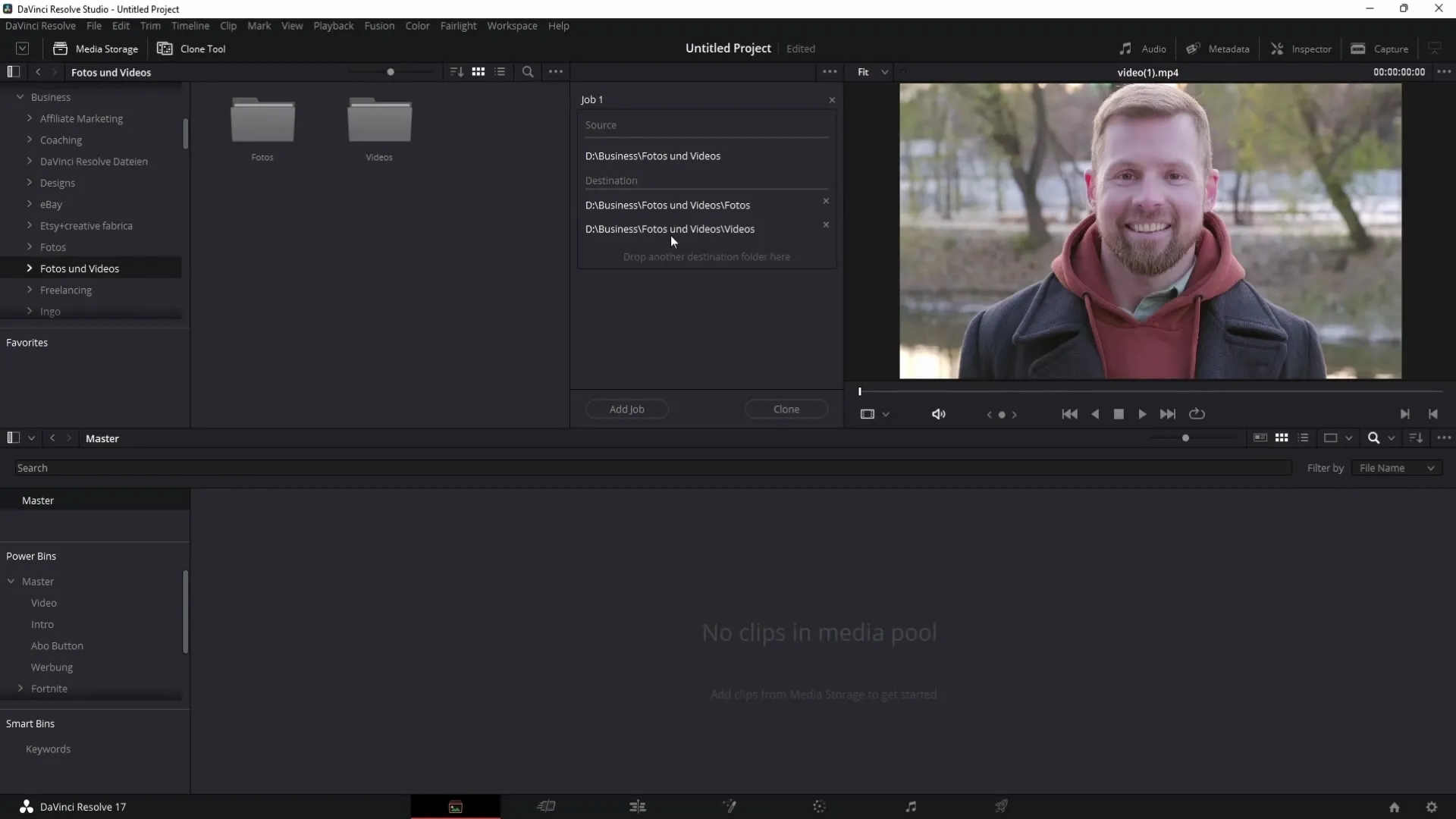
Task: Switch media pool to metadata view
Action: [x=1260, y=438]
